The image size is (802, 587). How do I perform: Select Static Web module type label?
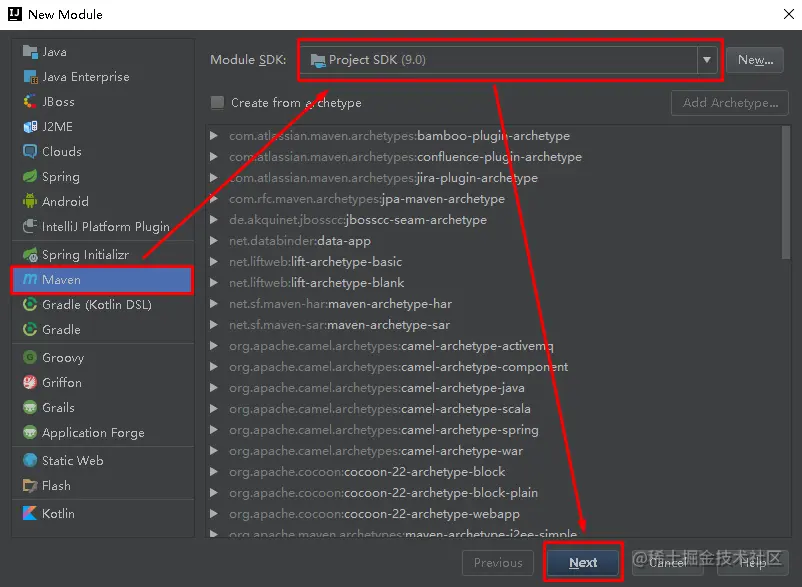73,460
